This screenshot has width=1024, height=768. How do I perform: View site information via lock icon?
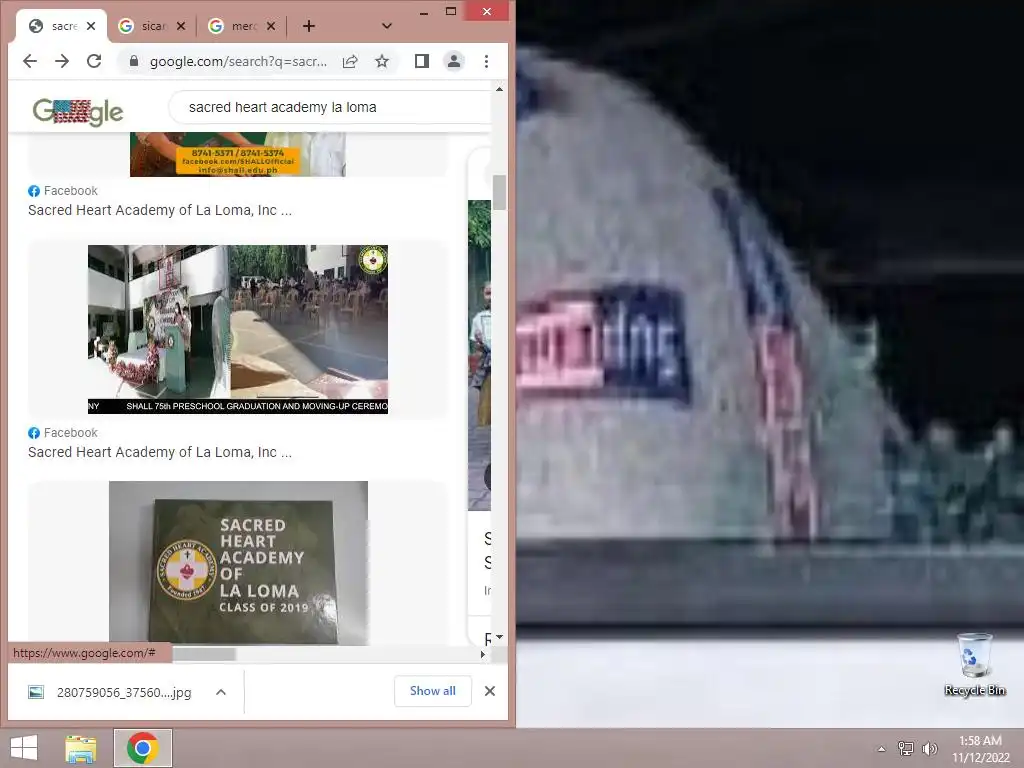tap(134, 61)
